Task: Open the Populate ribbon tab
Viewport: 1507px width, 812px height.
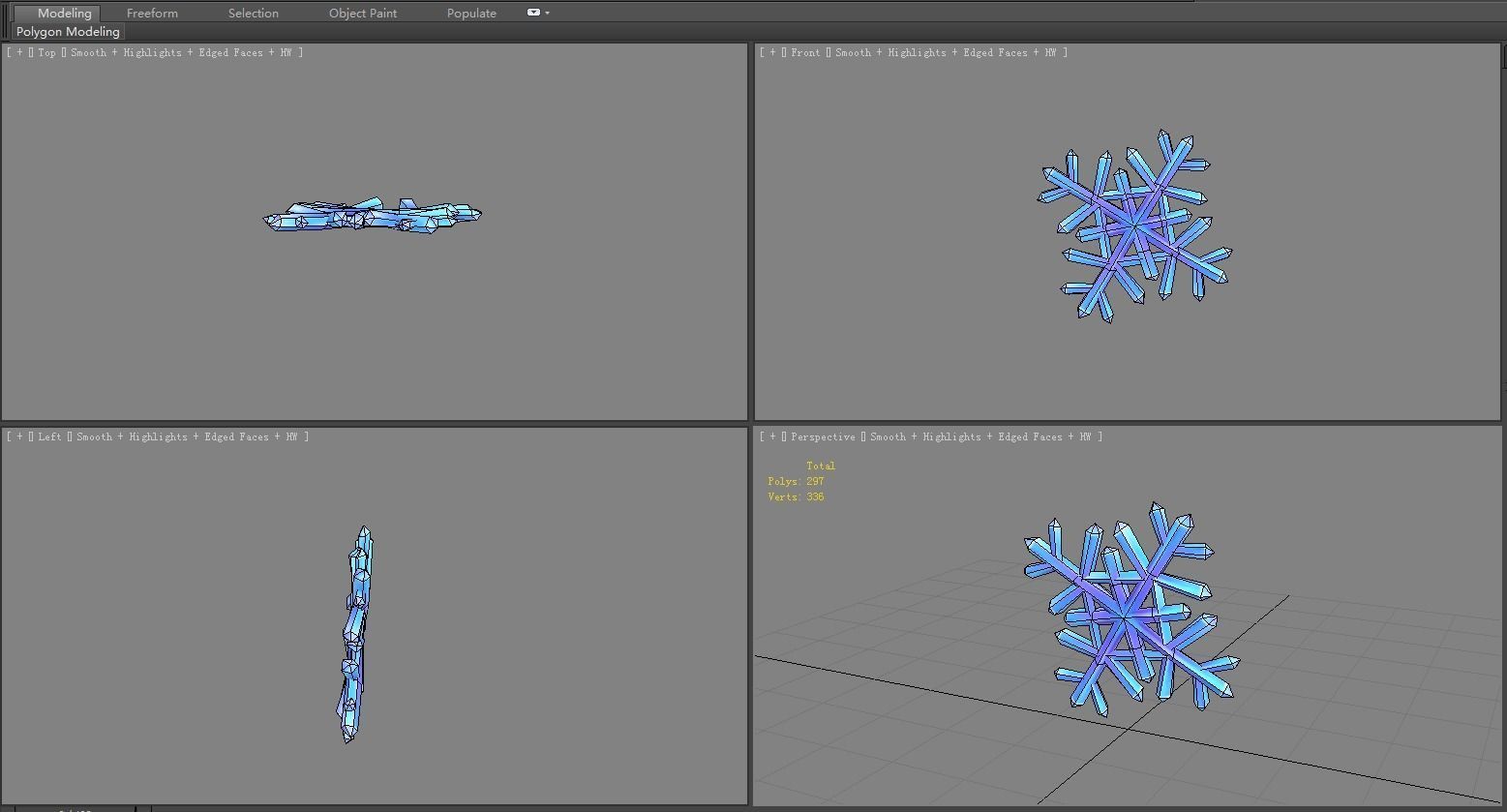Action: coord(471,13)
